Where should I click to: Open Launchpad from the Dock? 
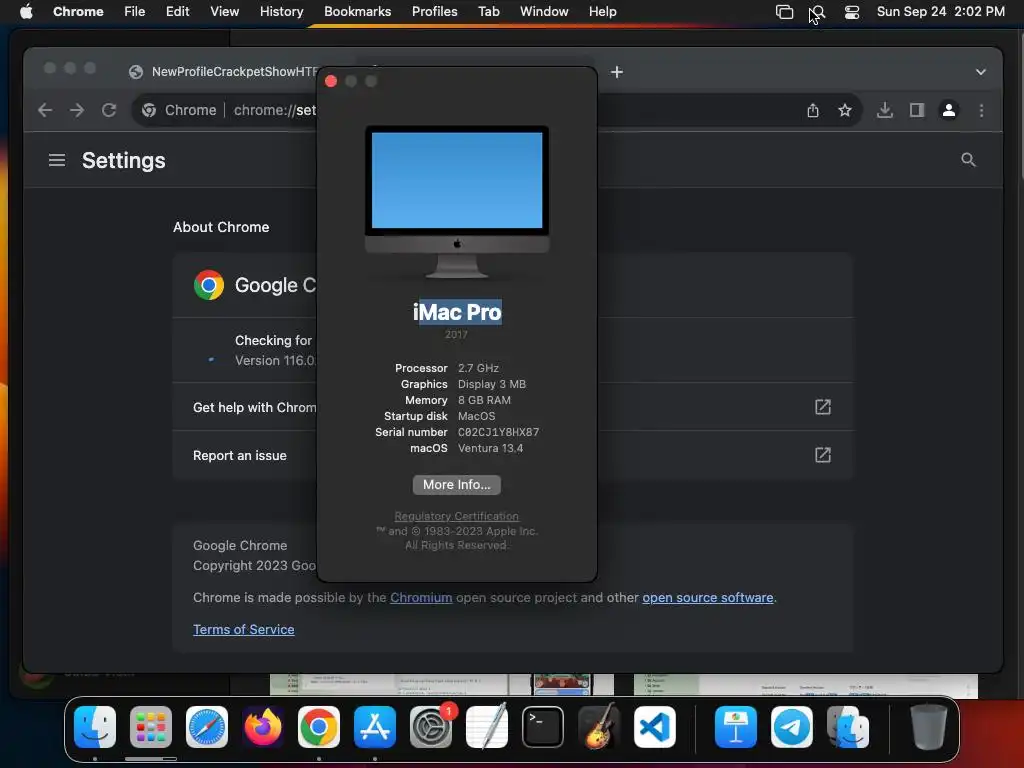(151, 727)
